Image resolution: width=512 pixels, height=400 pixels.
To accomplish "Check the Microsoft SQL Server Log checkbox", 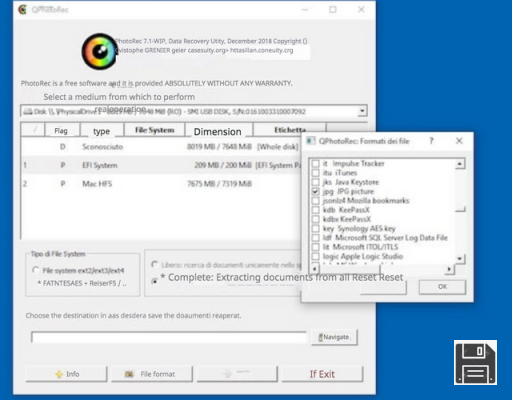I will [315, 238].
